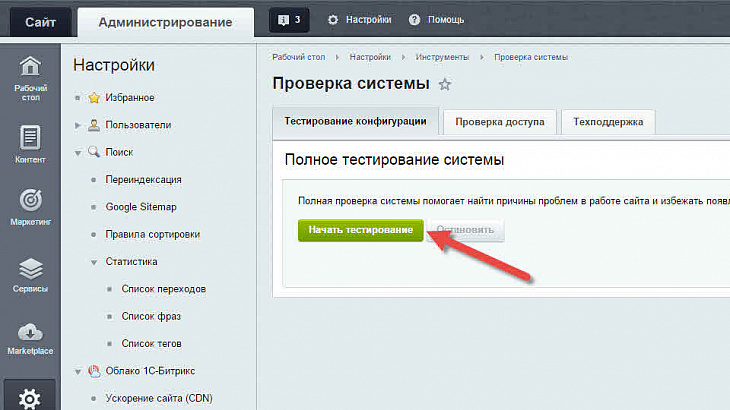Go to Рабочий стол breadcrumb
This screenshot has width=730, height=410.
[298, 57]
